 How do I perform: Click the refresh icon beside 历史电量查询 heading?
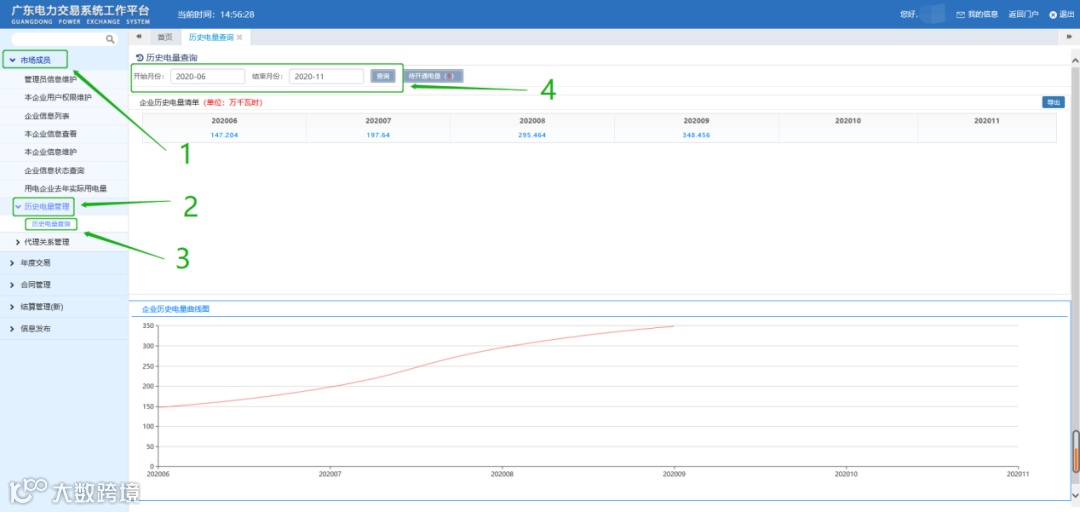pyautogui.click(x=140, y=57)
